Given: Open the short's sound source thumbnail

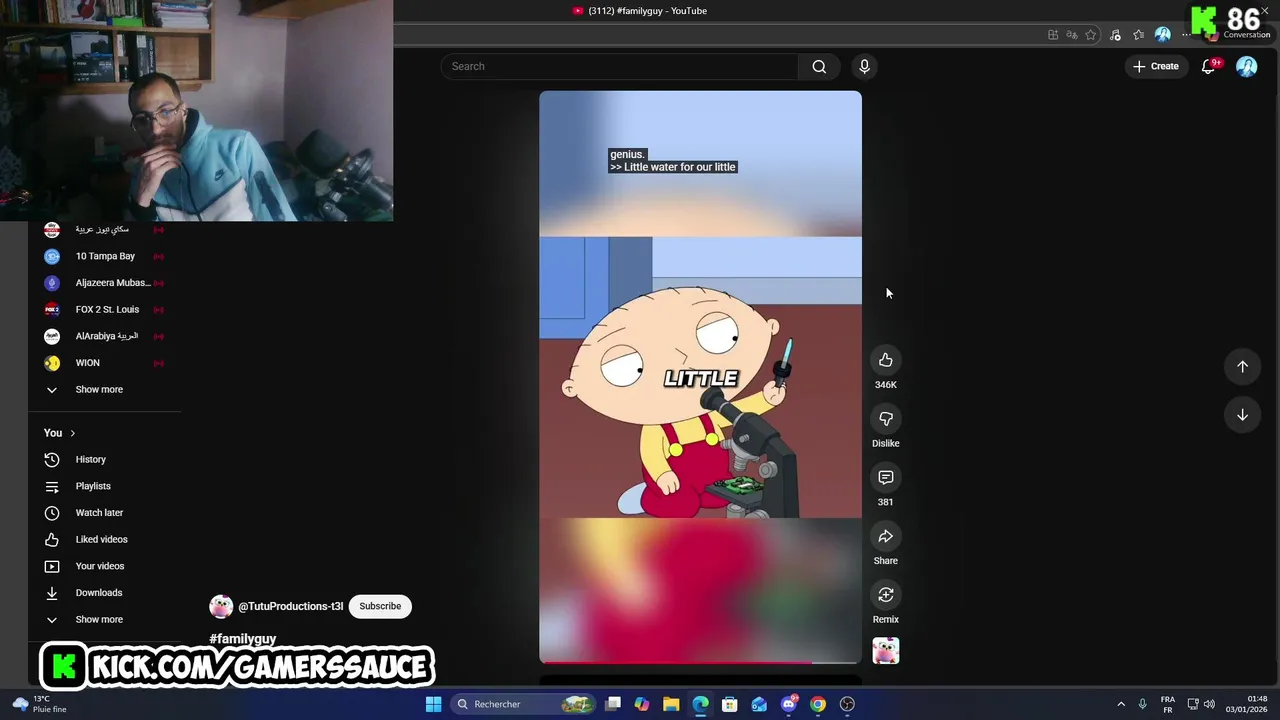Looking at the screenshot, I should click(x=885, y=651).
